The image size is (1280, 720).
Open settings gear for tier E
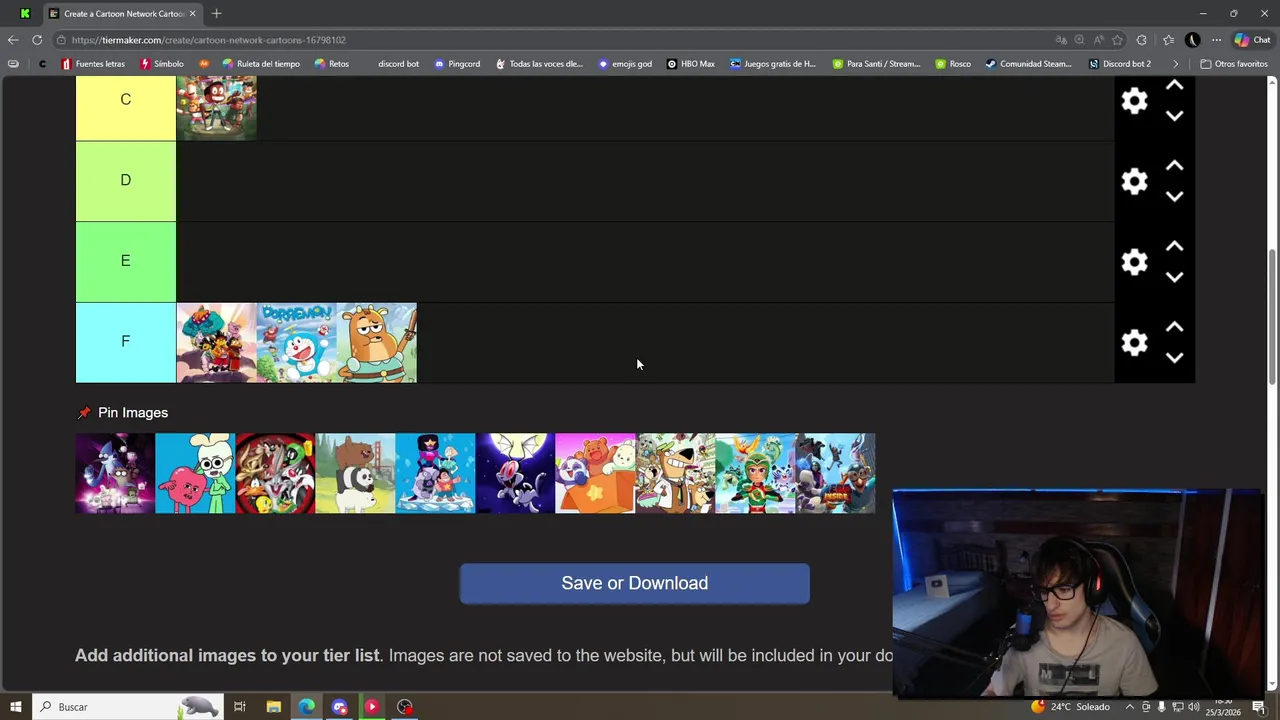(x=1134, y=262)
